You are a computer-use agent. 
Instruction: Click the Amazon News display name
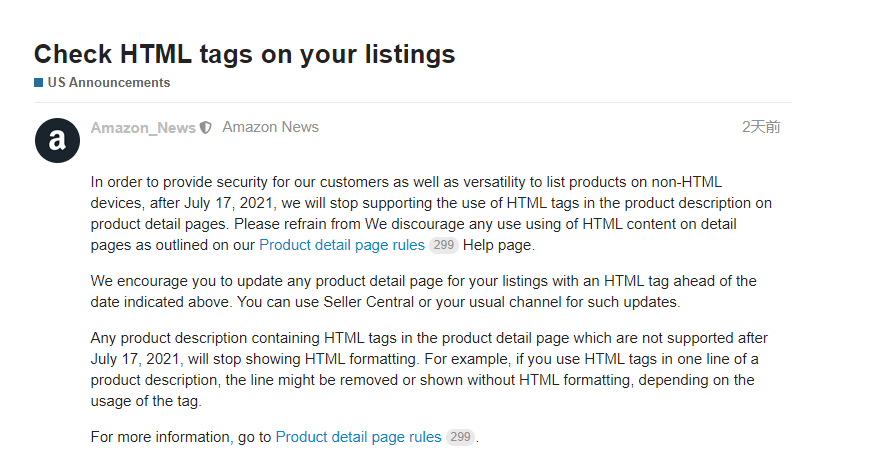pyautogui.click(x=270, y=127)
